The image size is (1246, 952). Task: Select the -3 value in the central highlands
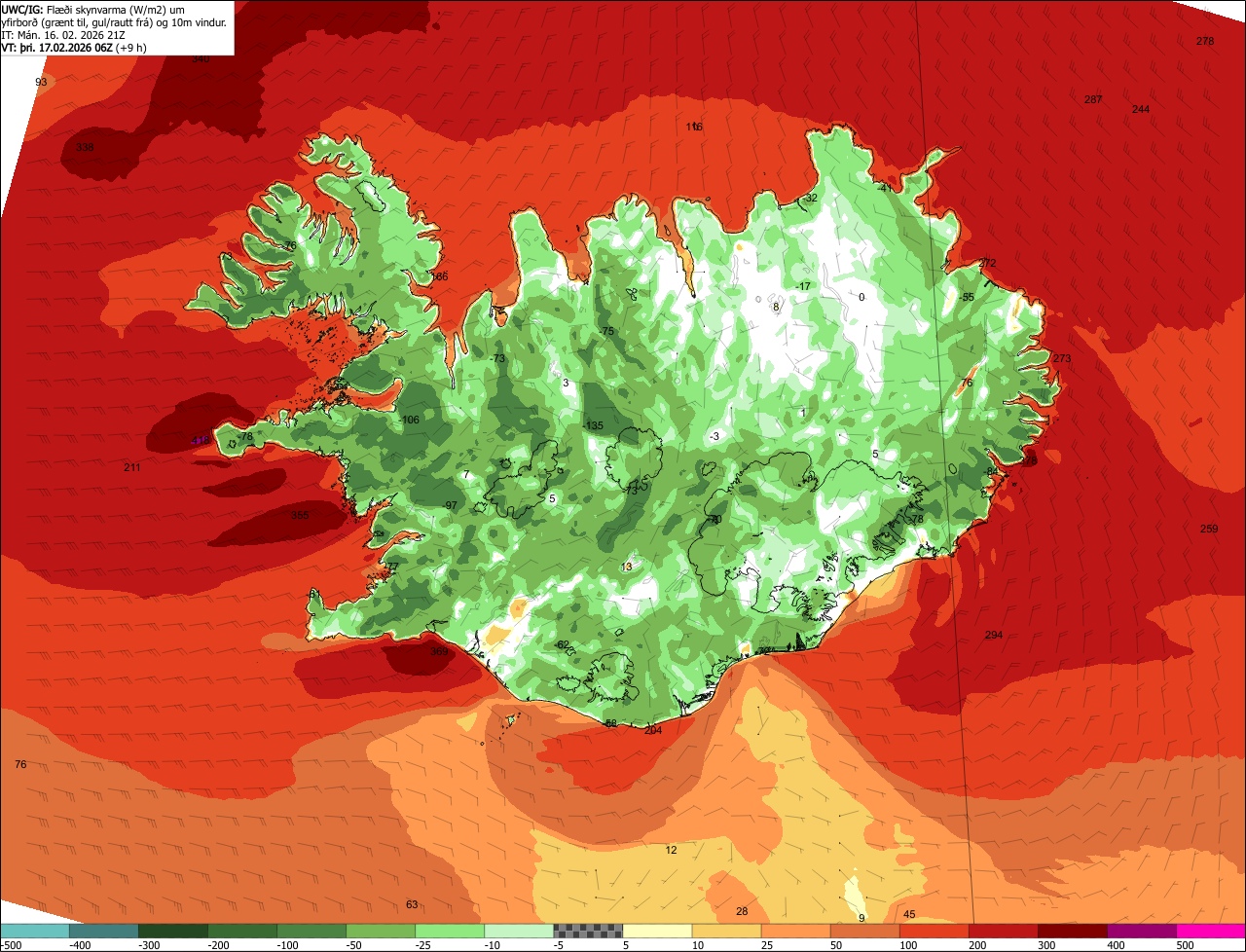[715, 436]
